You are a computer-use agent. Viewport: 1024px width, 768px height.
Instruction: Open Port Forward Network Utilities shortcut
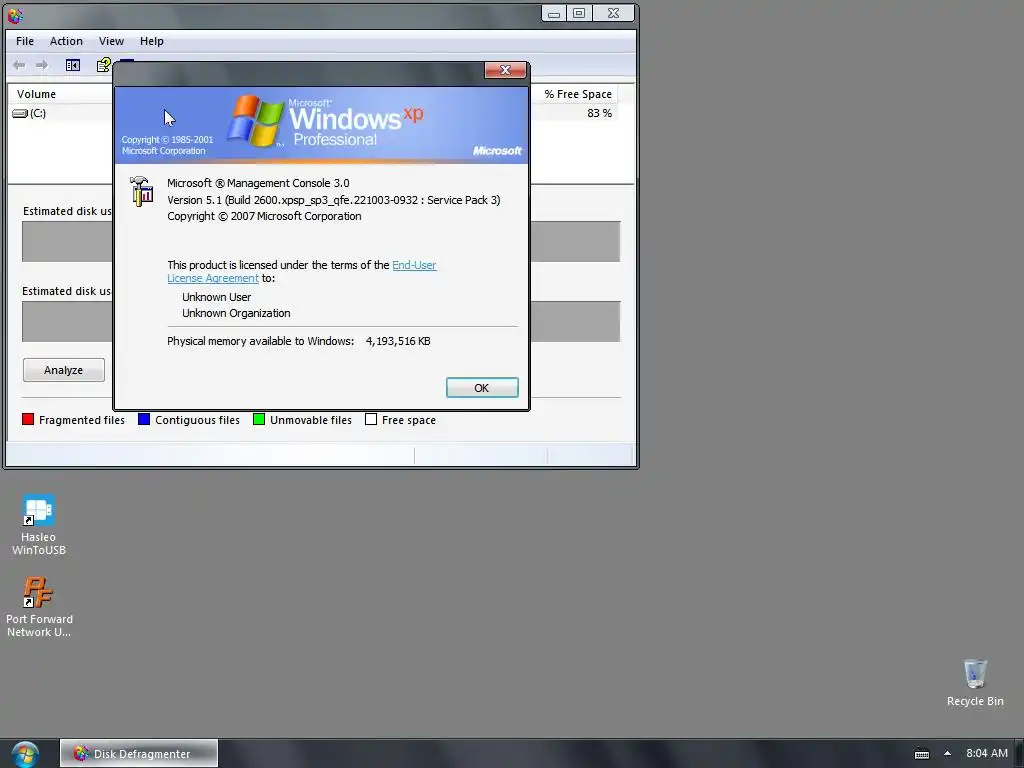39,607
